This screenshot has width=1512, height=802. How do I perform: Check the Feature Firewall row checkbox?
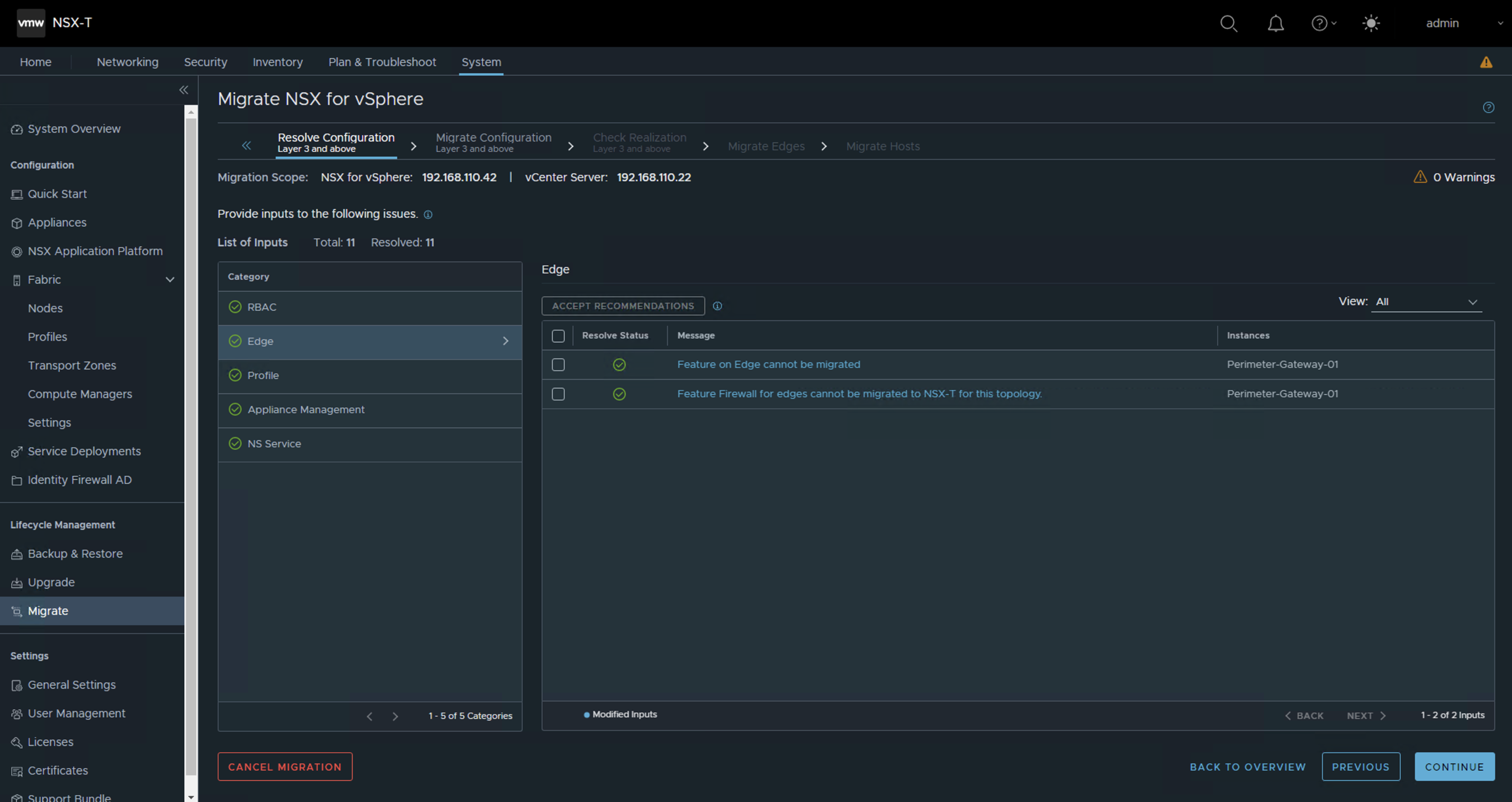tap(558, 394)
